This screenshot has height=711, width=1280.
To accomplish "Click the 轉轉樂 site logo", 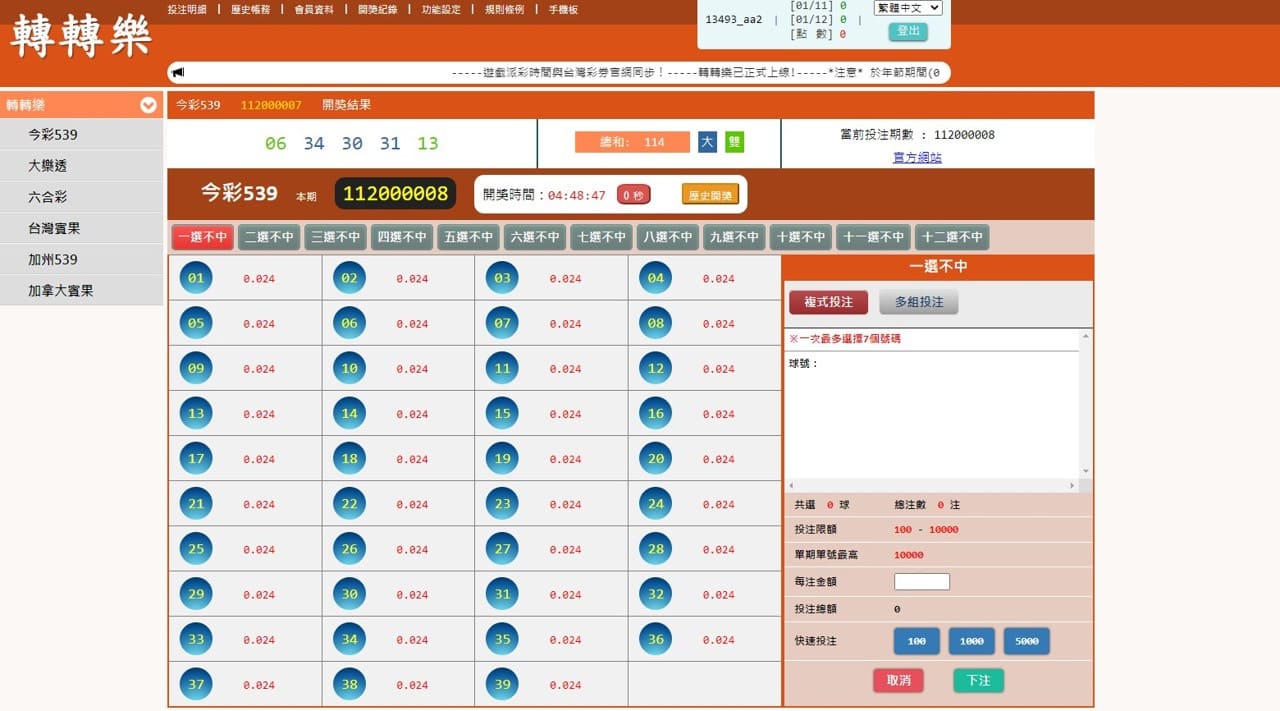I will 81,37.
